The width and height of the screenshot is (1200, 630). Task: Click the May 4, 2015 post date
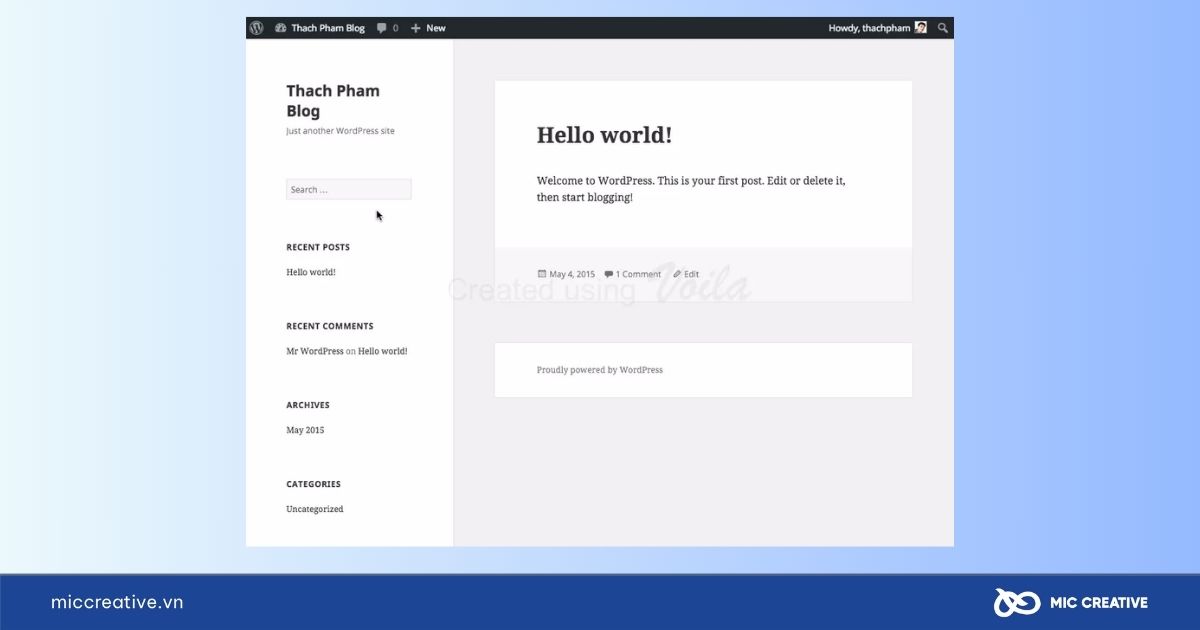(572, 274)
